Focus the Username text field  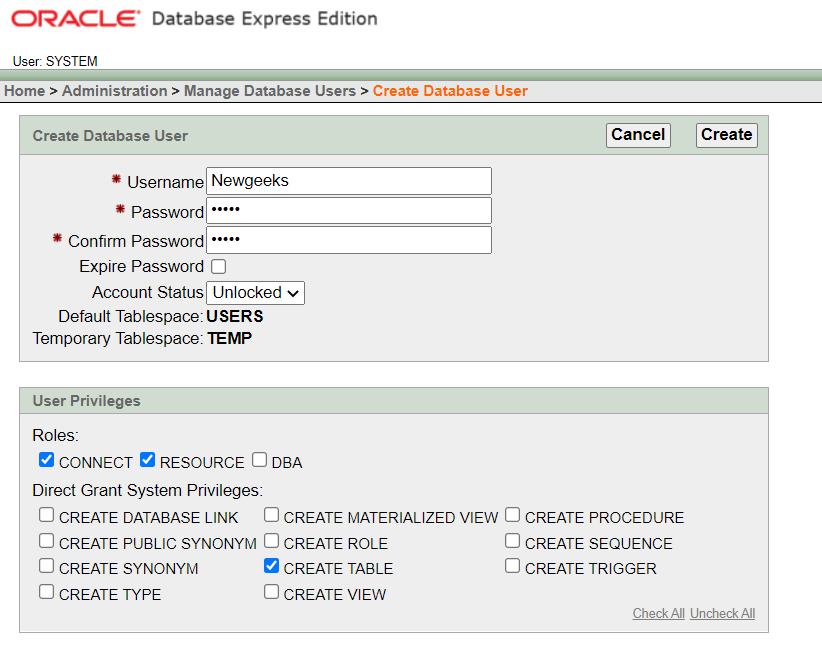349,181
